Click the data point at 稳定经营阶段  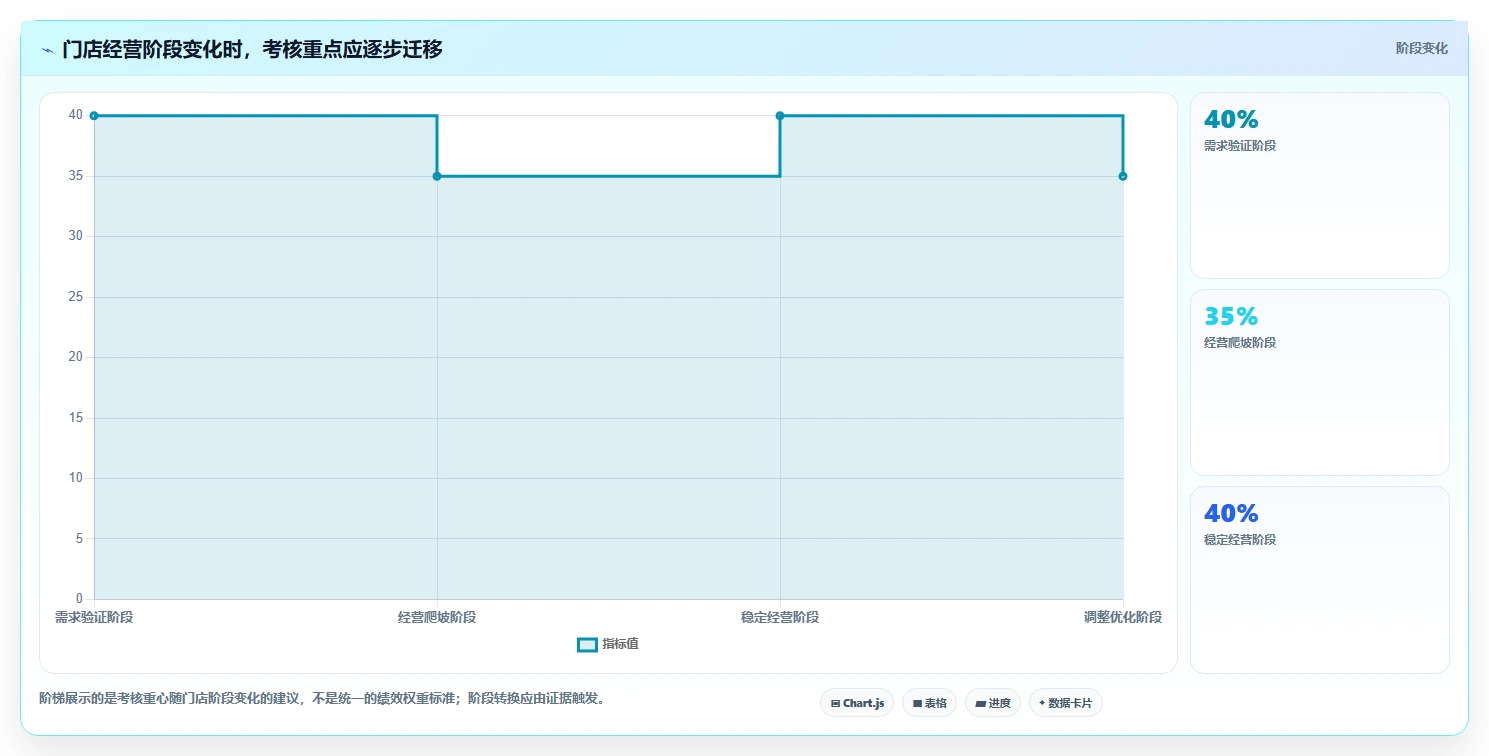780,116
